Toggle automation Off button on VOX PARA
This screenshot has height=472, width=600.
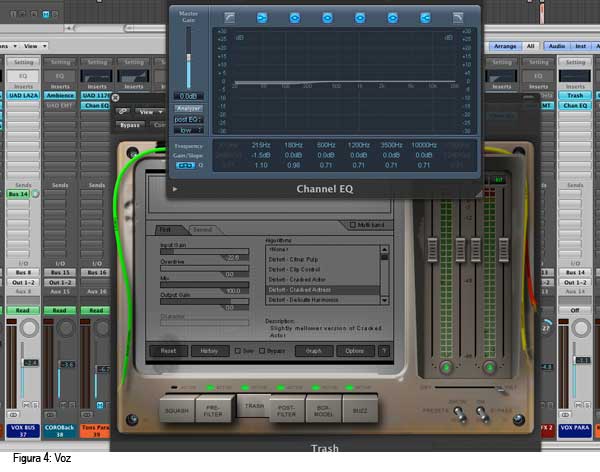tap(574, 310)
